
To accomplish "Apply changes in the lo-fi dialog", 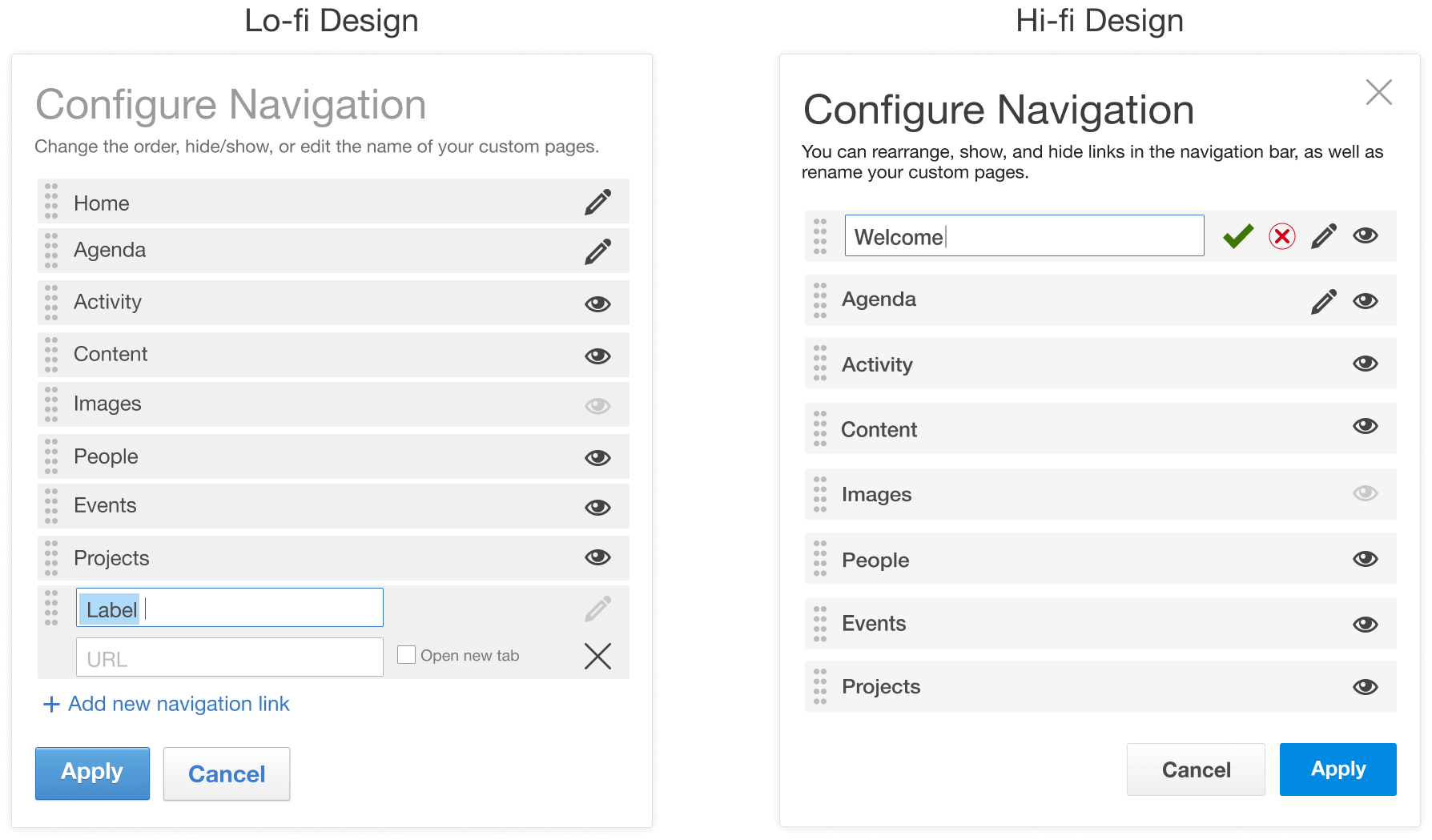I will (x=92, y=773).
